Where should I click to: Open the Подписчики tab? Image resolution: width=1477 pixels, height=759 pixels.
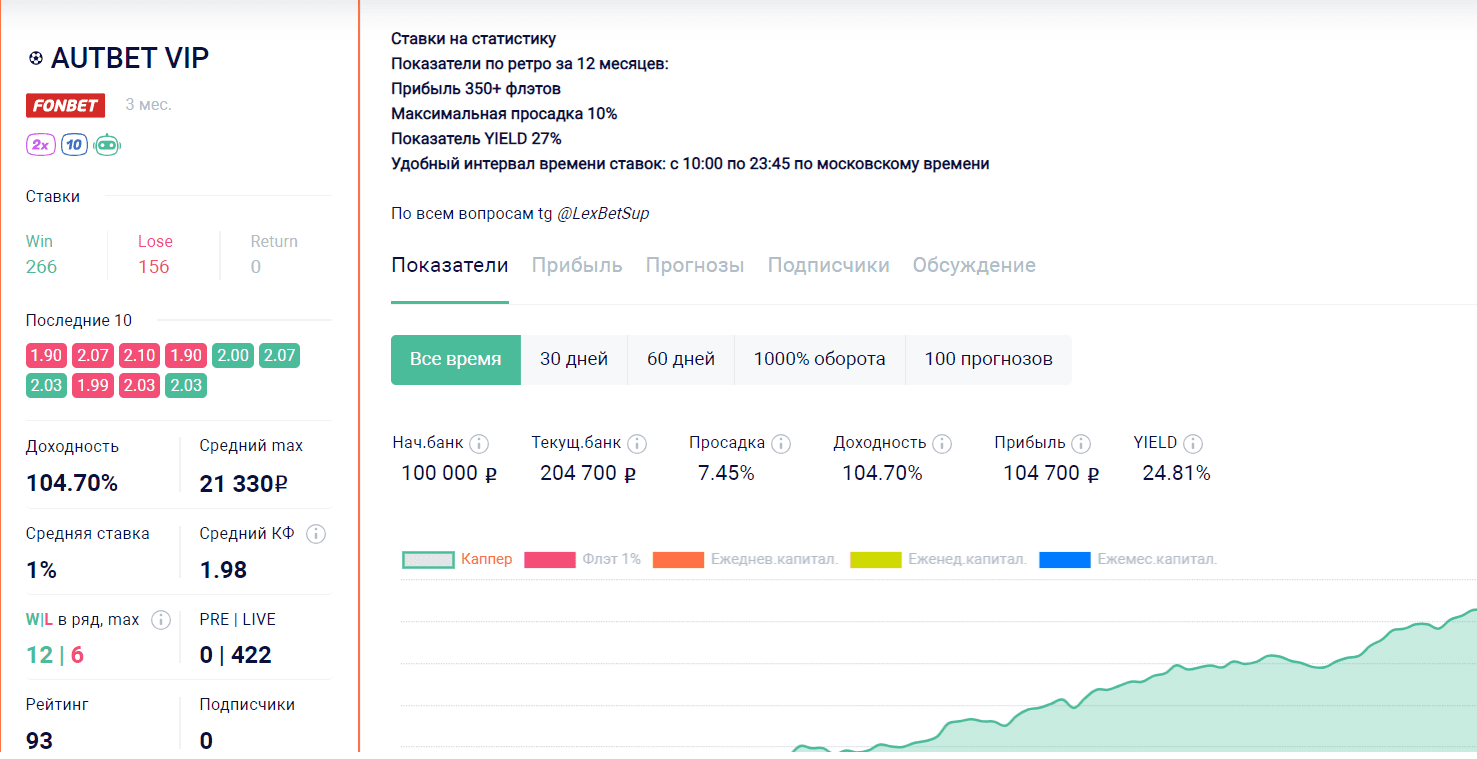(829, 266)
